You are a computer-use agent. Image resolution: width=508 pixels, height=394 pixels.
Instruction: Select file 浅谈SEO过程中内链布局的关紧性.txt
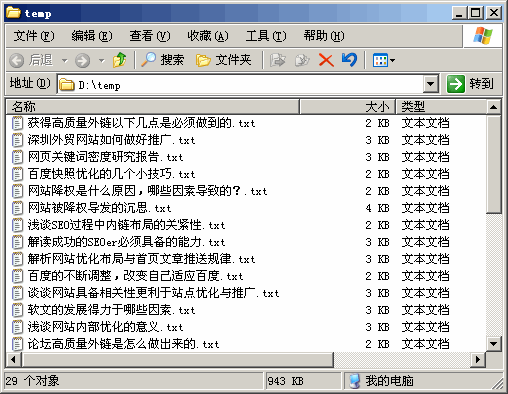127,225
